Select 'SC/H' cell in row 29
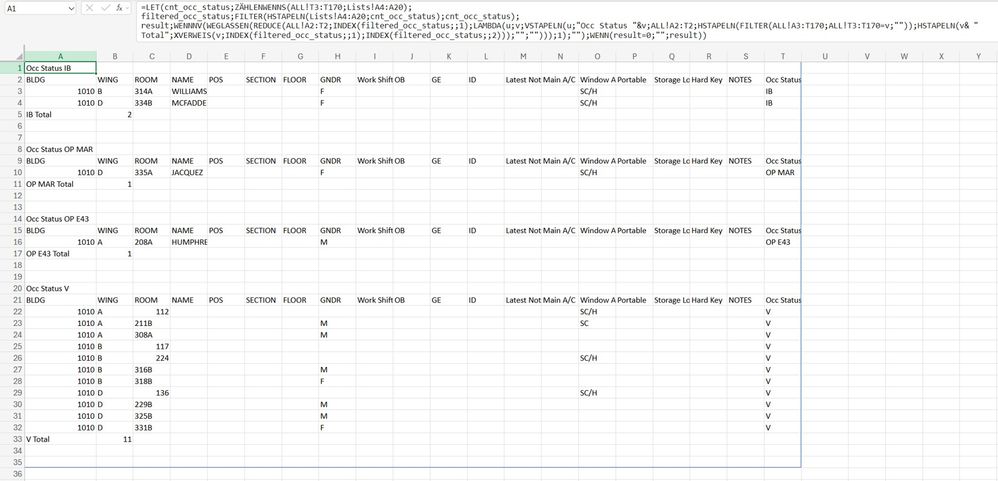The height and width of the screenshot is (481, 998). coord(598,393)
